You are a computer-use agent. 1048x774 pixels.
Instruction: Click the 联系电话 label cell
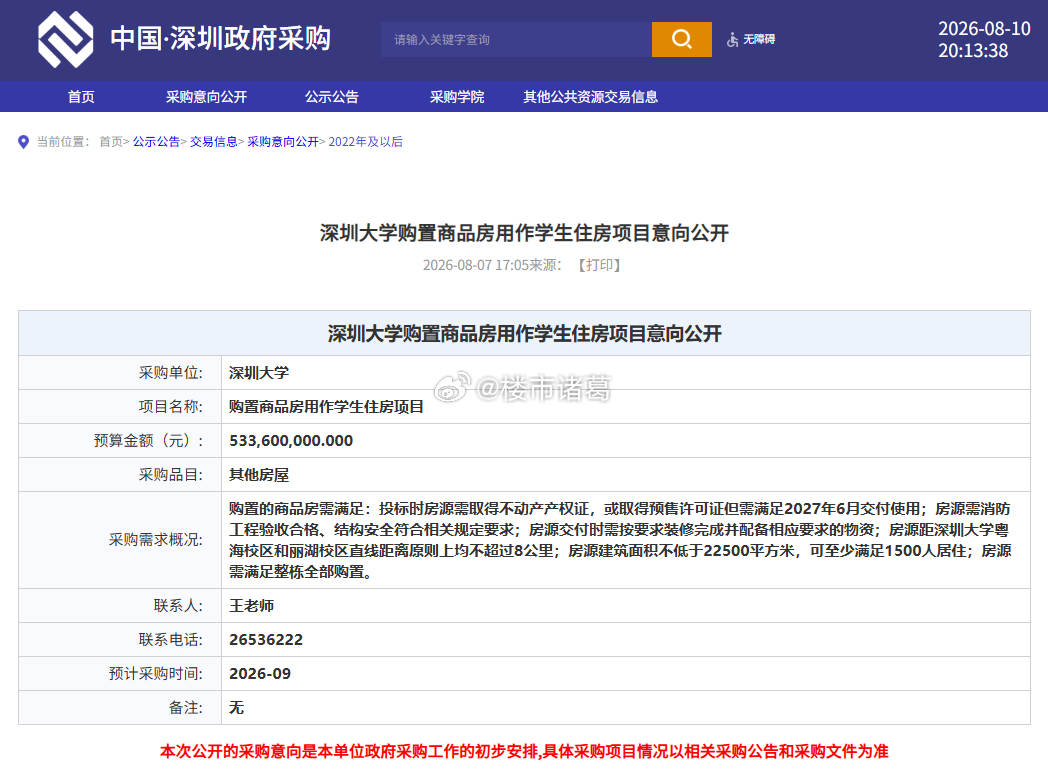pos(120,640)
